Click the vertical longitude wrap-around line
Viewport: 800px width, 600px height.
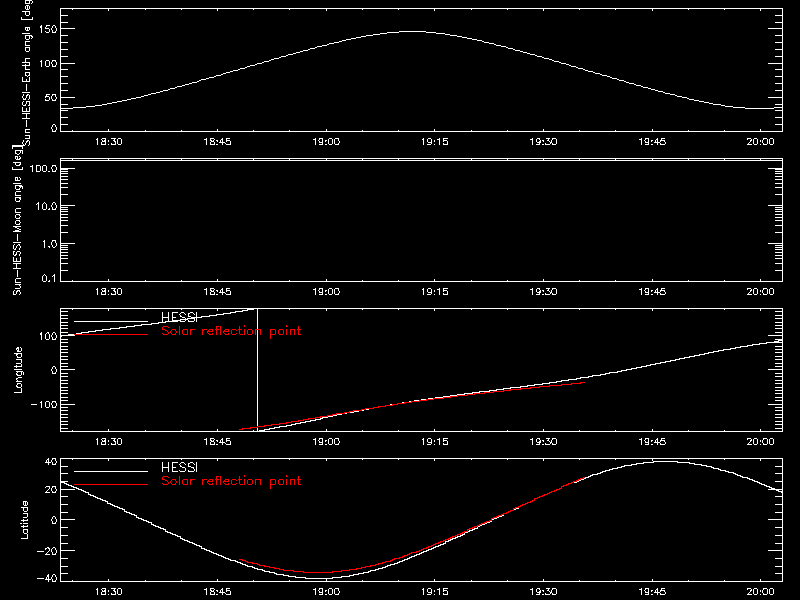pyautogui.click(x=257, y=370)
